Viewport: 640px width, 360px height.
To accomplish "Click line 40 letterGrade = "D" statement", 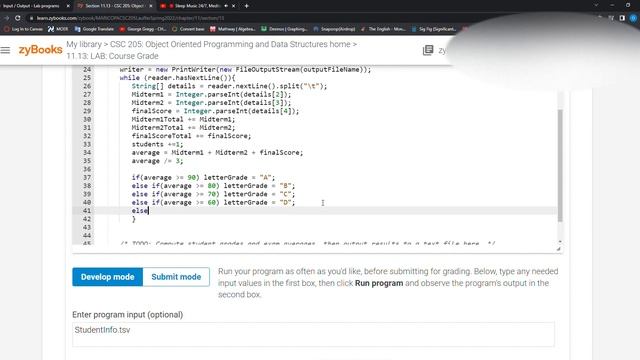I will point(259,202).
